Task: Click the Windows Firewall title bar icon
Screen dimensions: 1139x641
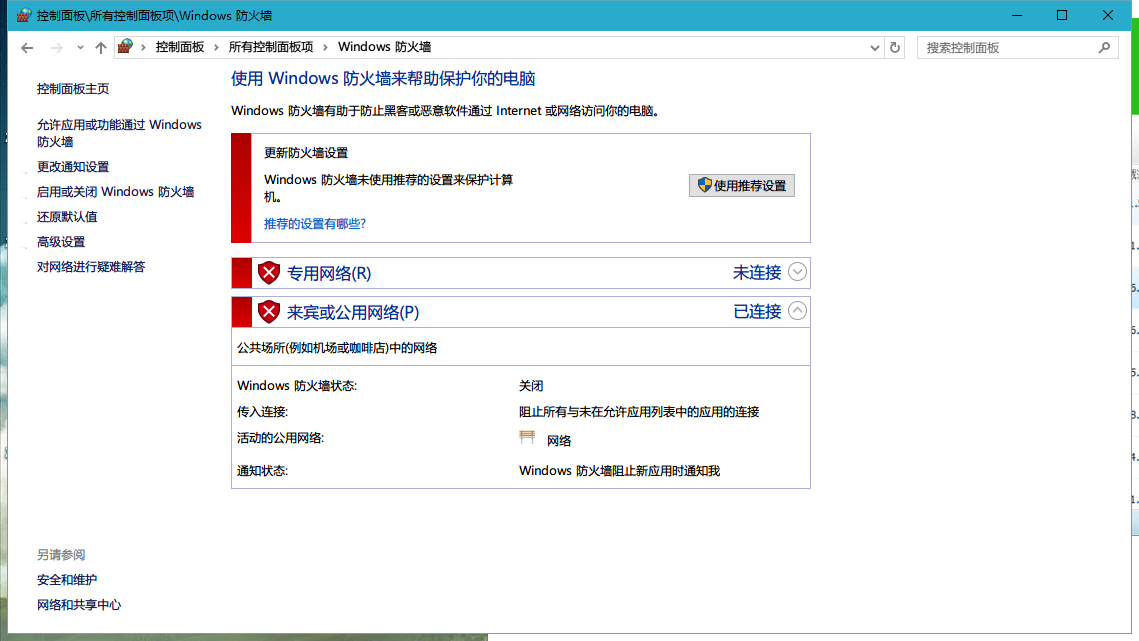Action: click(24, 15)
